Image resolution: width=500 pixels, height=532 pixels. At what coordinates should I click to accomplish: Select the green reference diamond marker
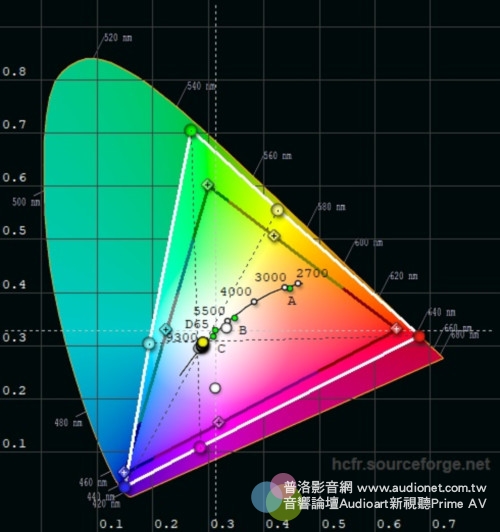pos(208,185)
